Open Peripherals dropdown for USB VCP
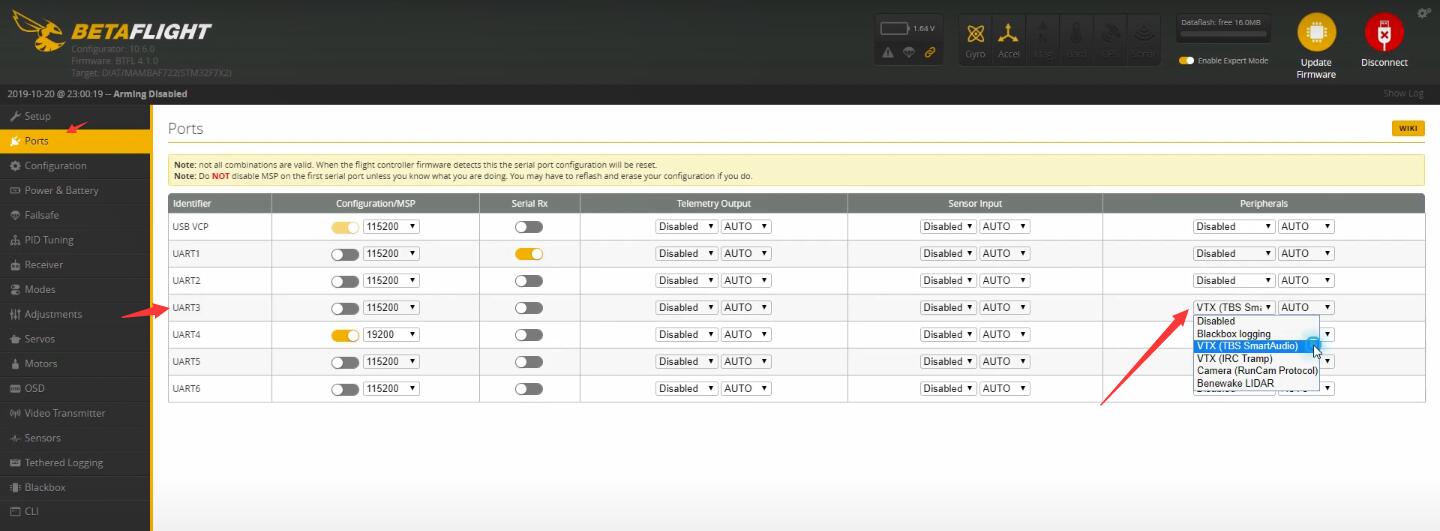This screenshot has width=1440, height=531. (1234, 227)
